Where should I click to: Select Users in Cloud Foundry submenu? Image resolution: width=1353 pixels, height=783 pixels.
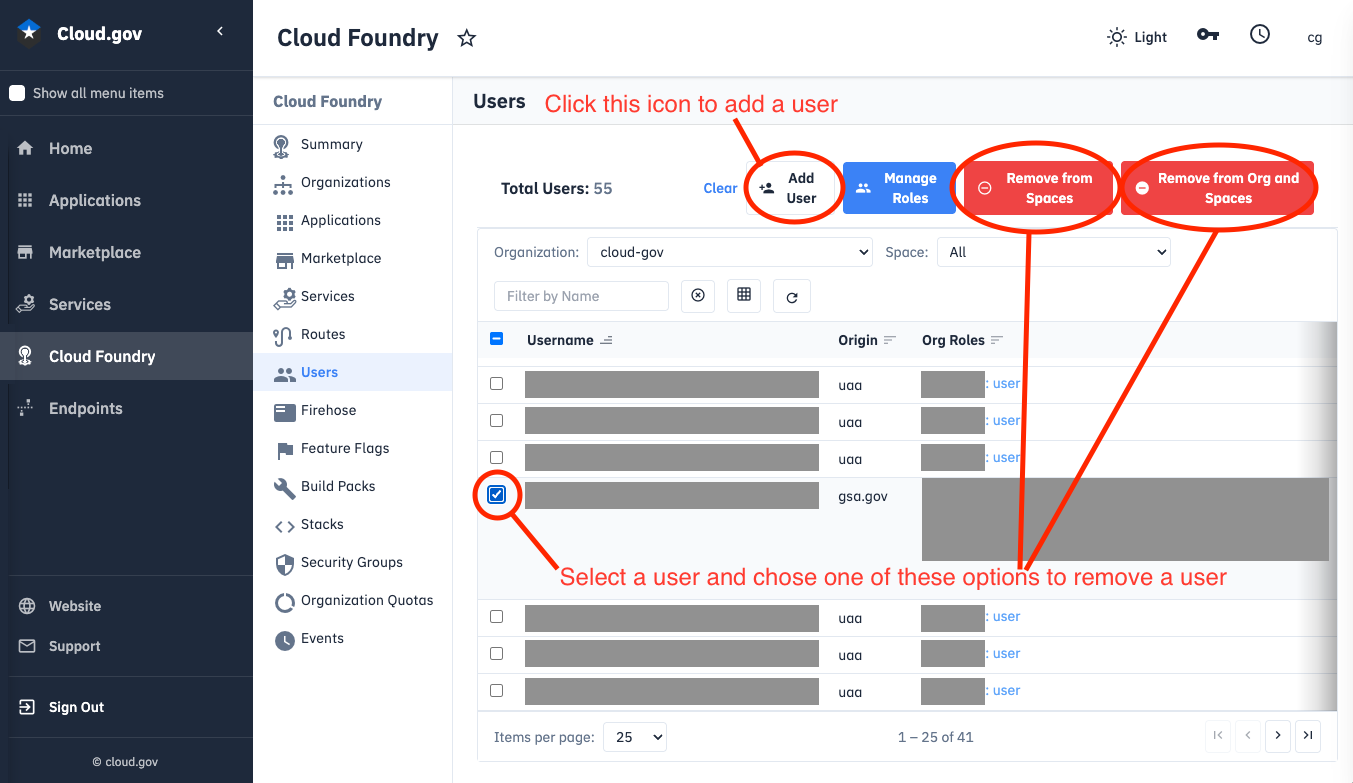(x=352, y=372)
